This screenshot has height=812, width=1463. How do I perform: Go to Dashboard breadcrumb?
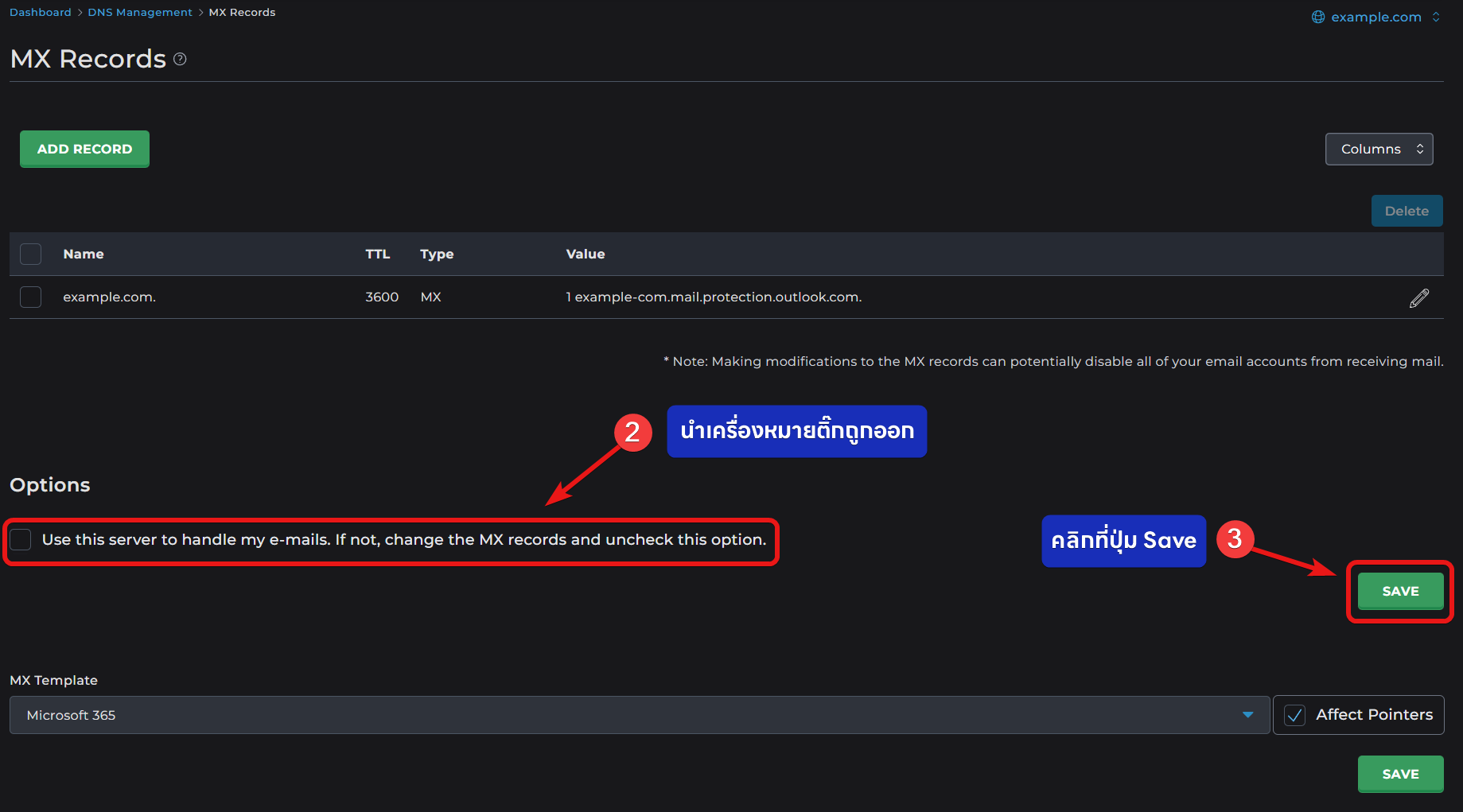pos(41,12)
